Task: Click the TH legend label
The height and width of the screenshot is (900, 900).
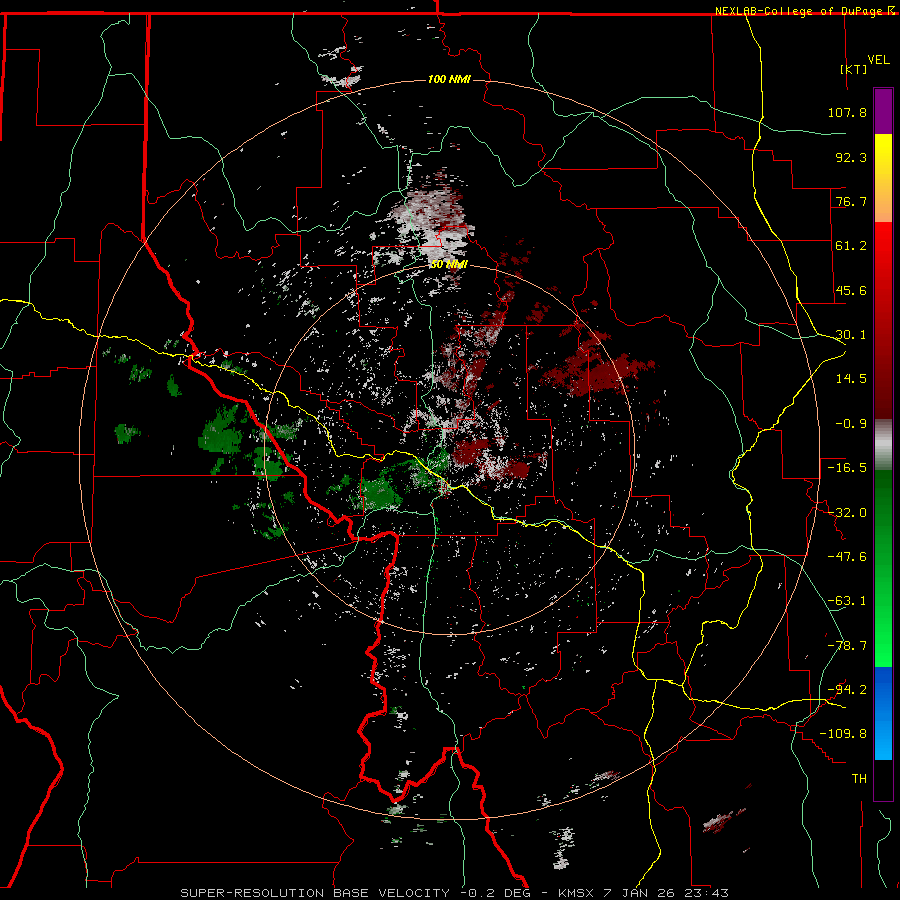Action: click(859, 779)
